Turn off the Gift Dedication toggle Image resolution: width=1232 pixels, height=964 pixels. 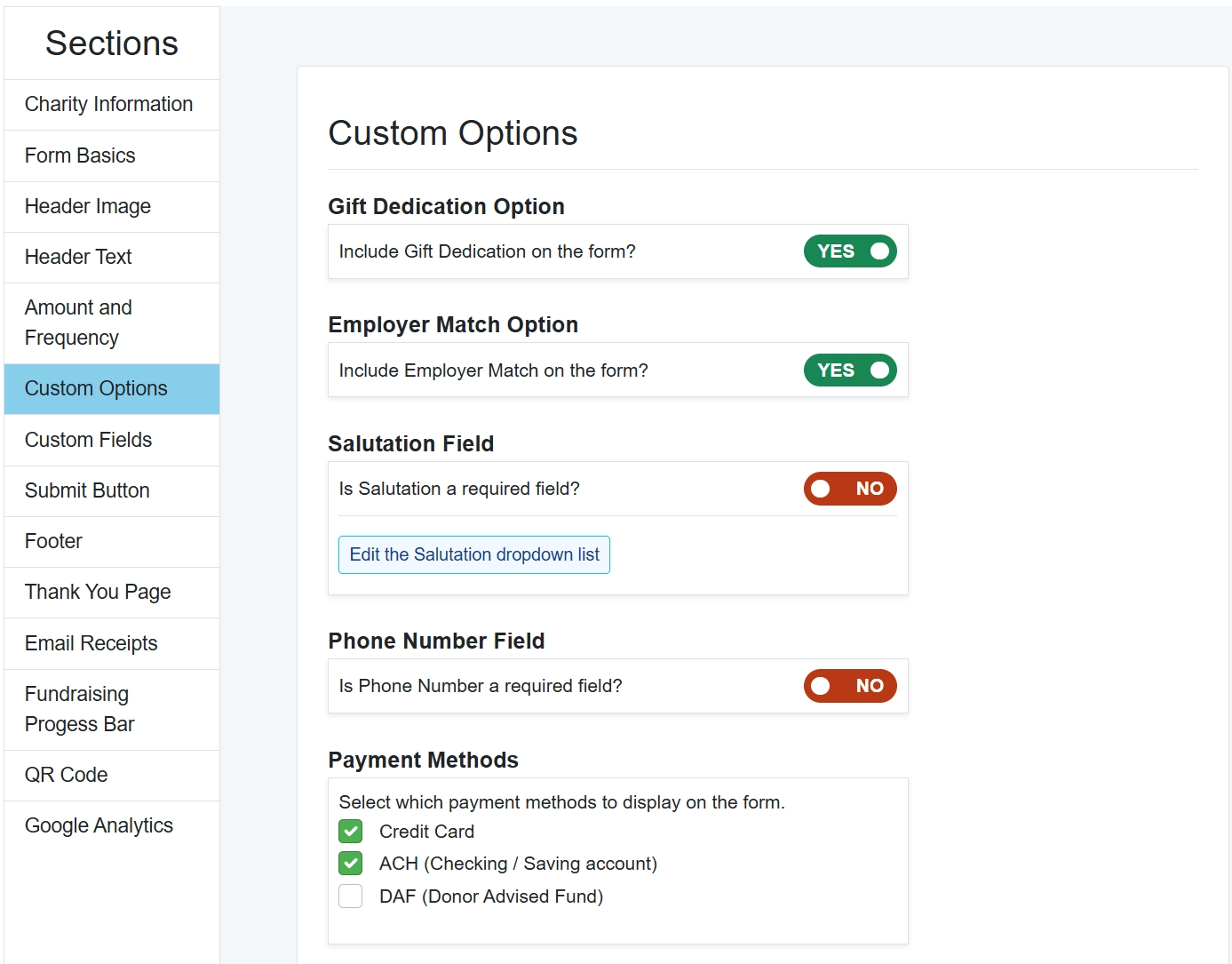pos(849,251)
